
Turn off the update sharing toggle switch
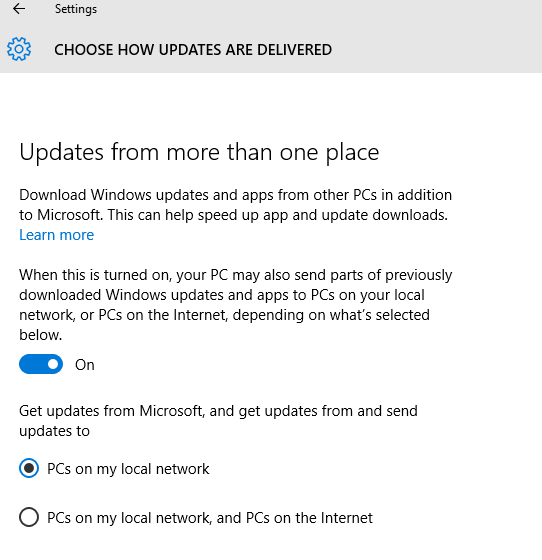(41, 364)
